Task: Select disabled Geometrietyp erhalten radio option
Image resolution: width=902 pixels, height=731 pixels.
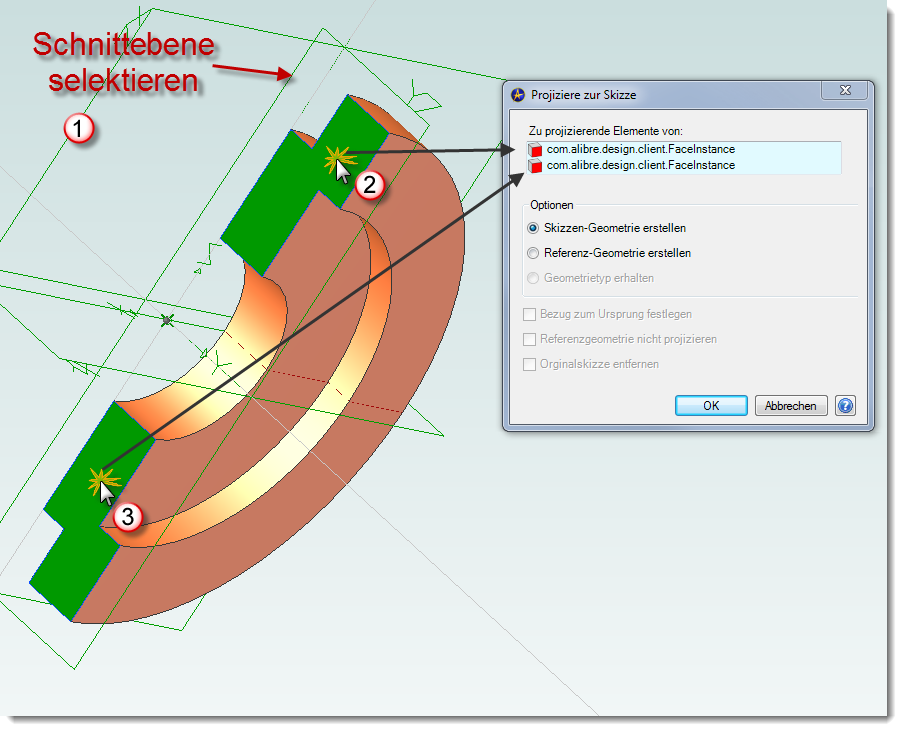Action: point(533,278)
